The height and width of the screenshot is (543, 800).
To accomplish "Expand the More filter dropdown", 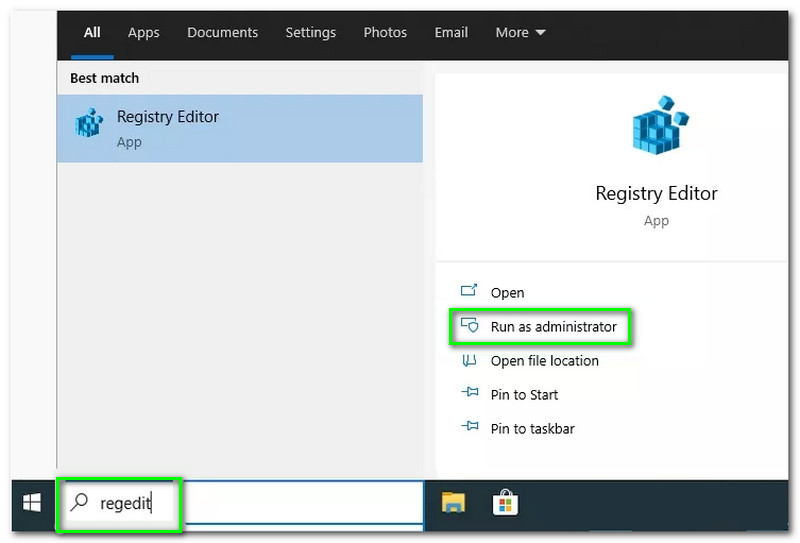I will [x=520, y=33].
